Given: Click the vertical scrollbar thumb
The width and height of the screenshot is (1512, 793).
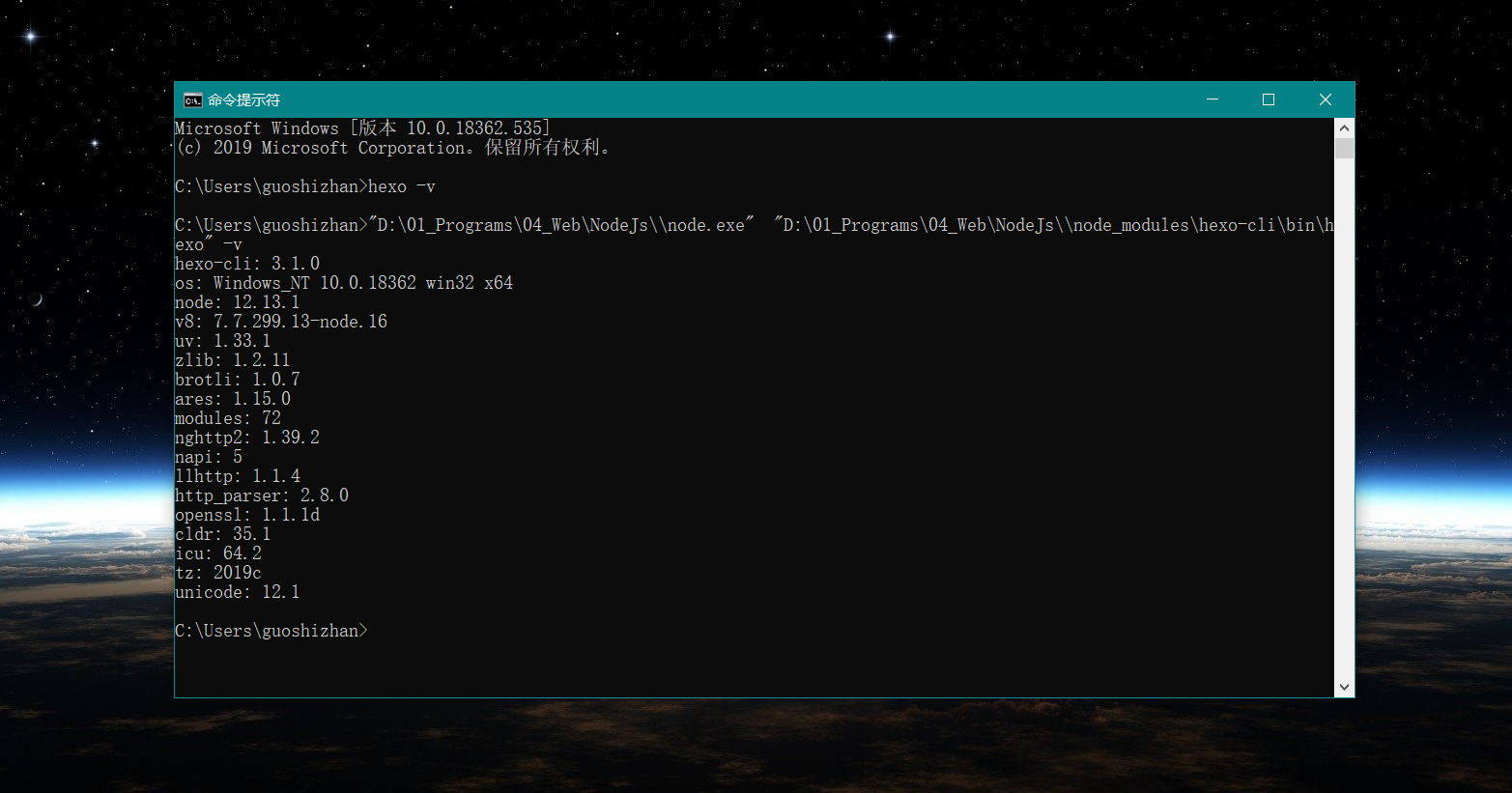Looking at the screenshot, I should click(x=1344, y=148).
